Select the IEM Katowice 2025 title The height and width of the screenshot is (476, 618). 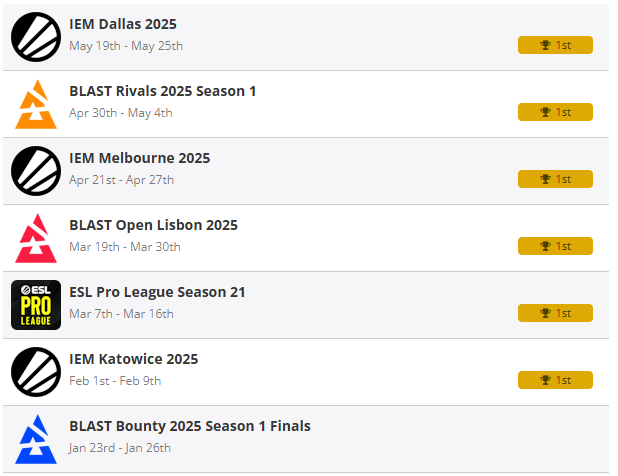point(134,359)
